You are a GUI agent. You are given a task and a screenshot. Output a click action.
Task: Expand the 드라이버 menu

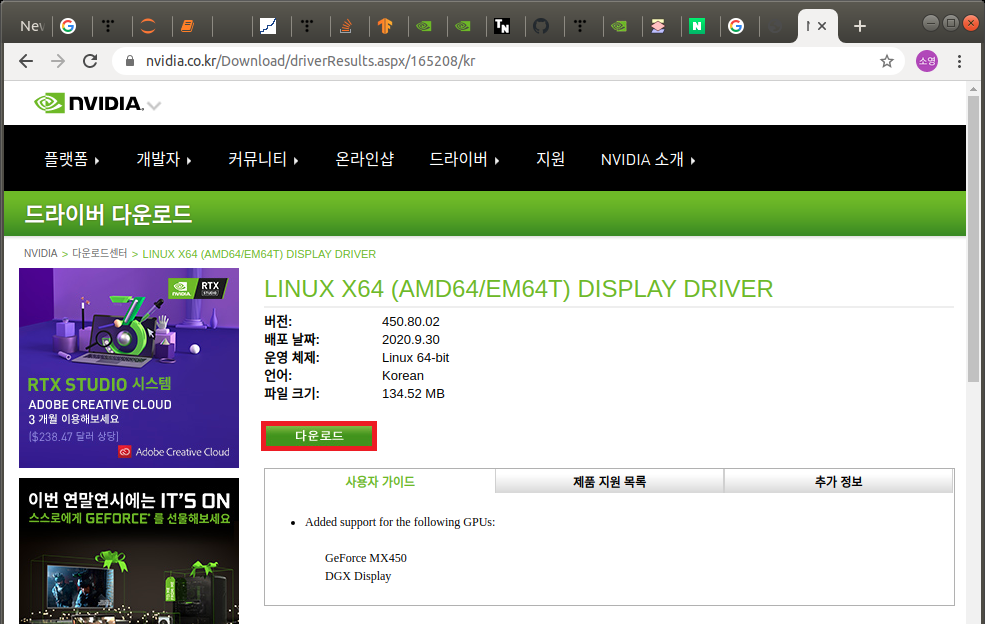tap(465, 159)
